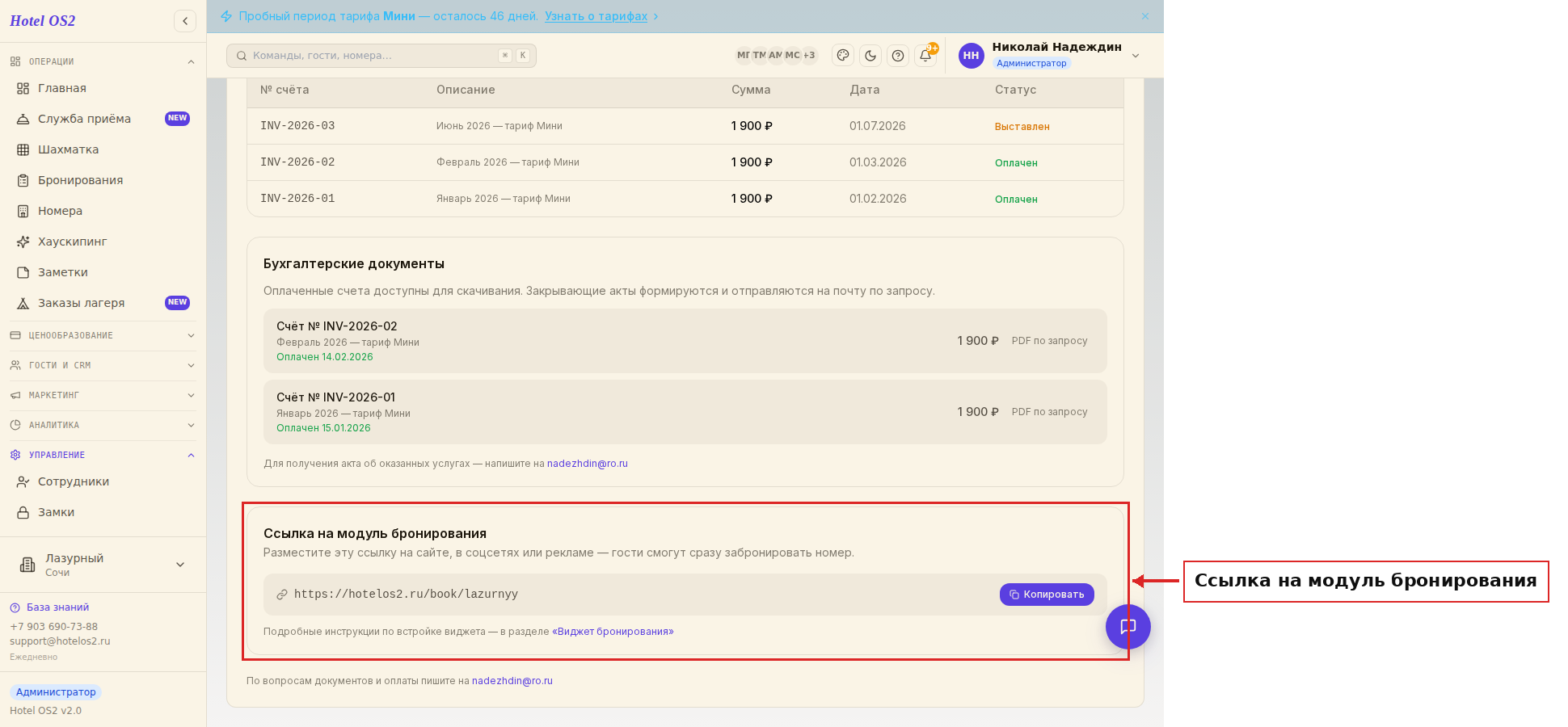Close the trial period banner
This screenshot has height=727, width=1568.
pyautogui.click(x=1145, y=16)
